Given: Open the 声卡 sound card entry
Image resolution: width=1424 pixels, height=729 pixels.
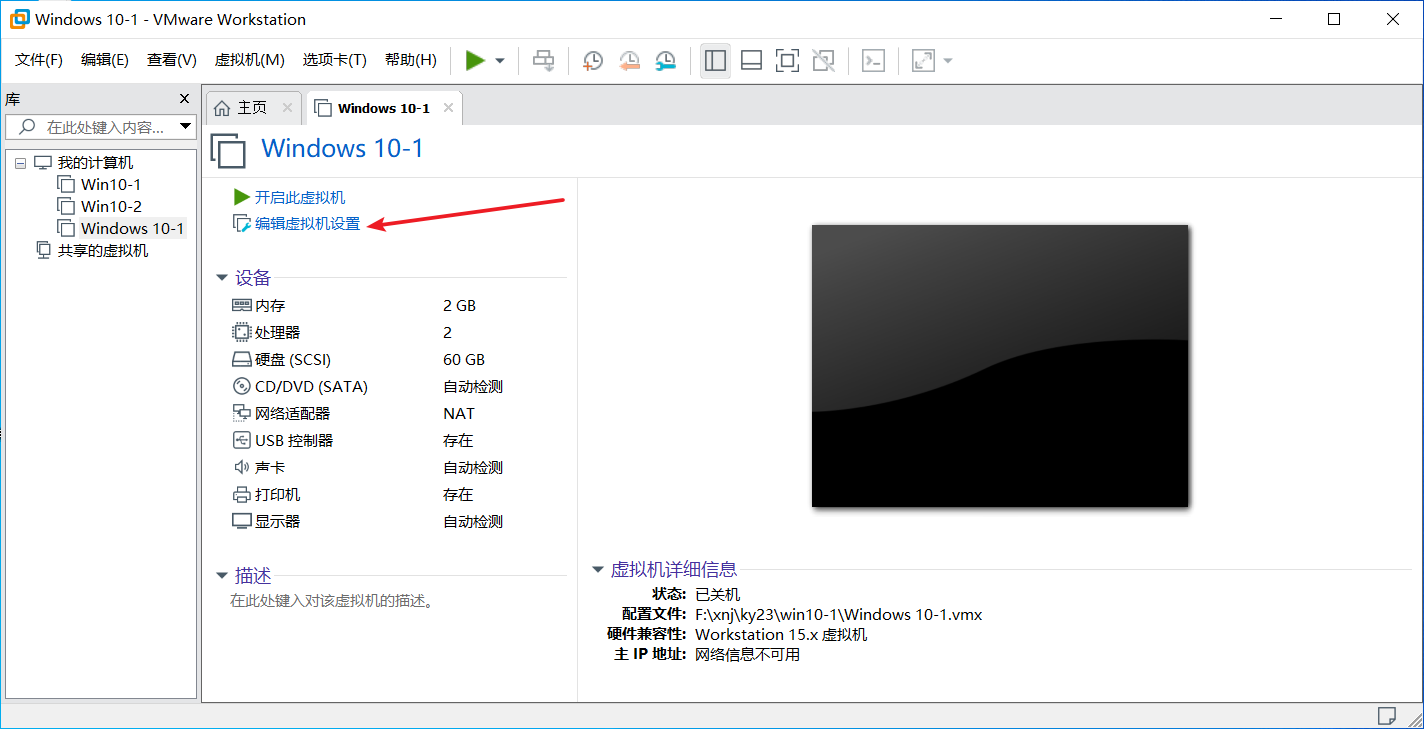Looking at the screenshot, I should (x=270, y=468).
